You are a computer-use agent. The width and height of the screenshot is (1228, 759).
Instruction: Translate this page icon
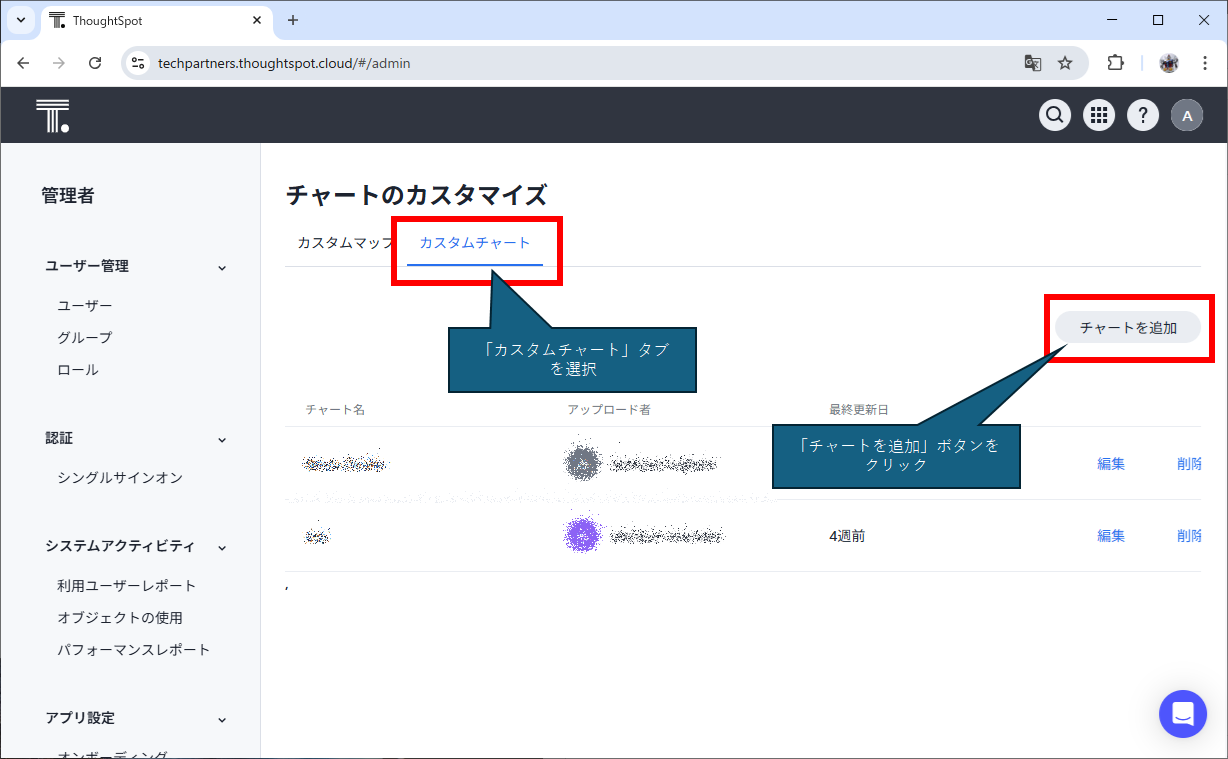[x=1033, y=63]
